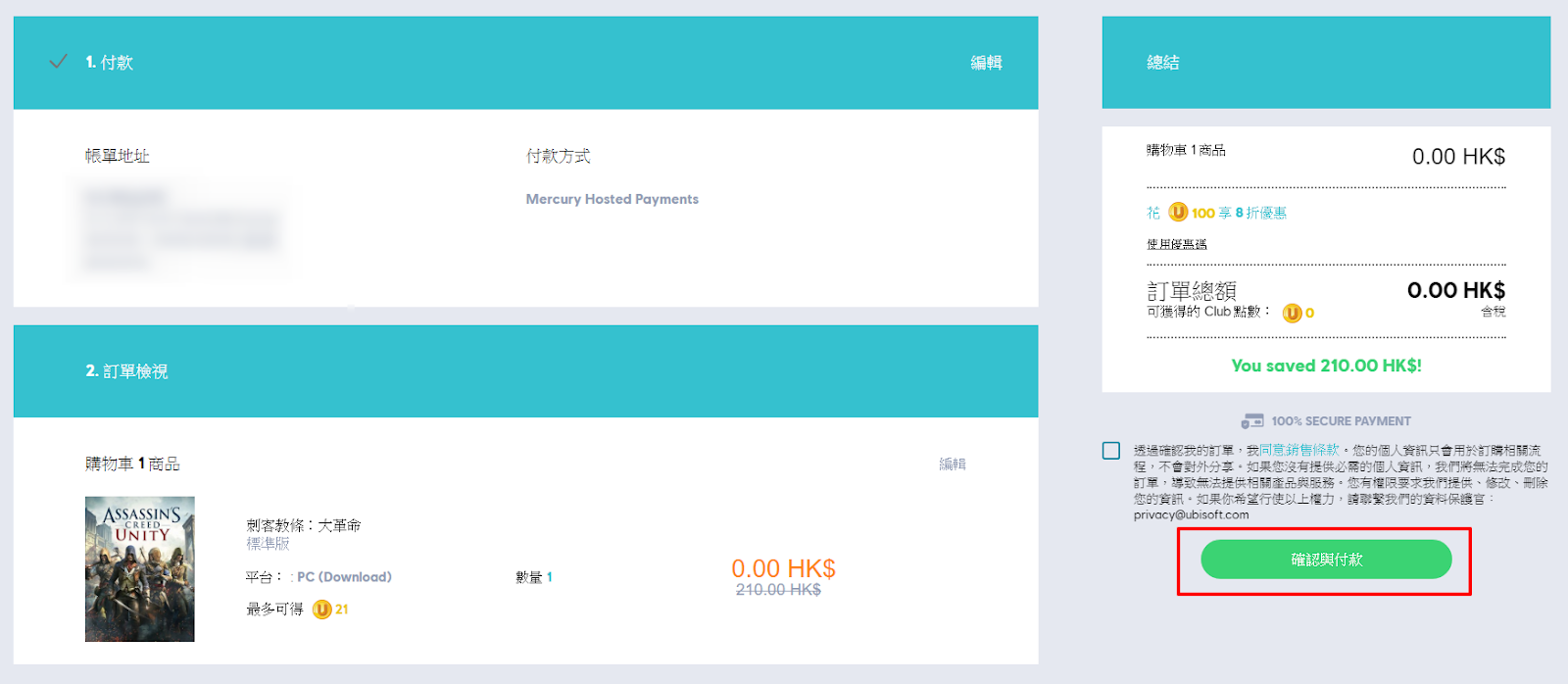
Task: Click the 數量 1 quantity text
Action: click(x=534, y=577)
